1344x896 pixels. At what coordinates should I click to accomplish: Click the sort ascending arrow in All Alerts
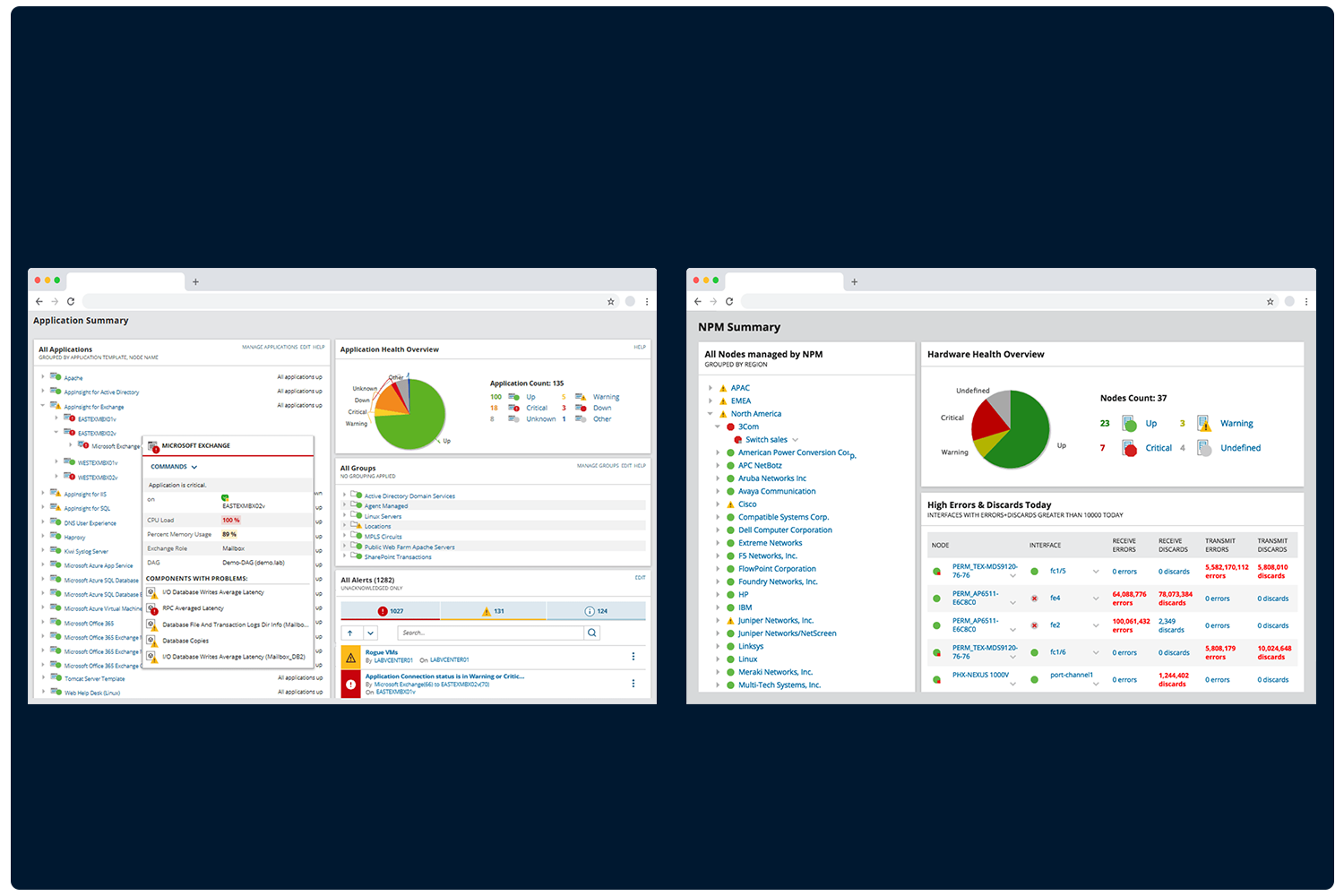(350, 633)
